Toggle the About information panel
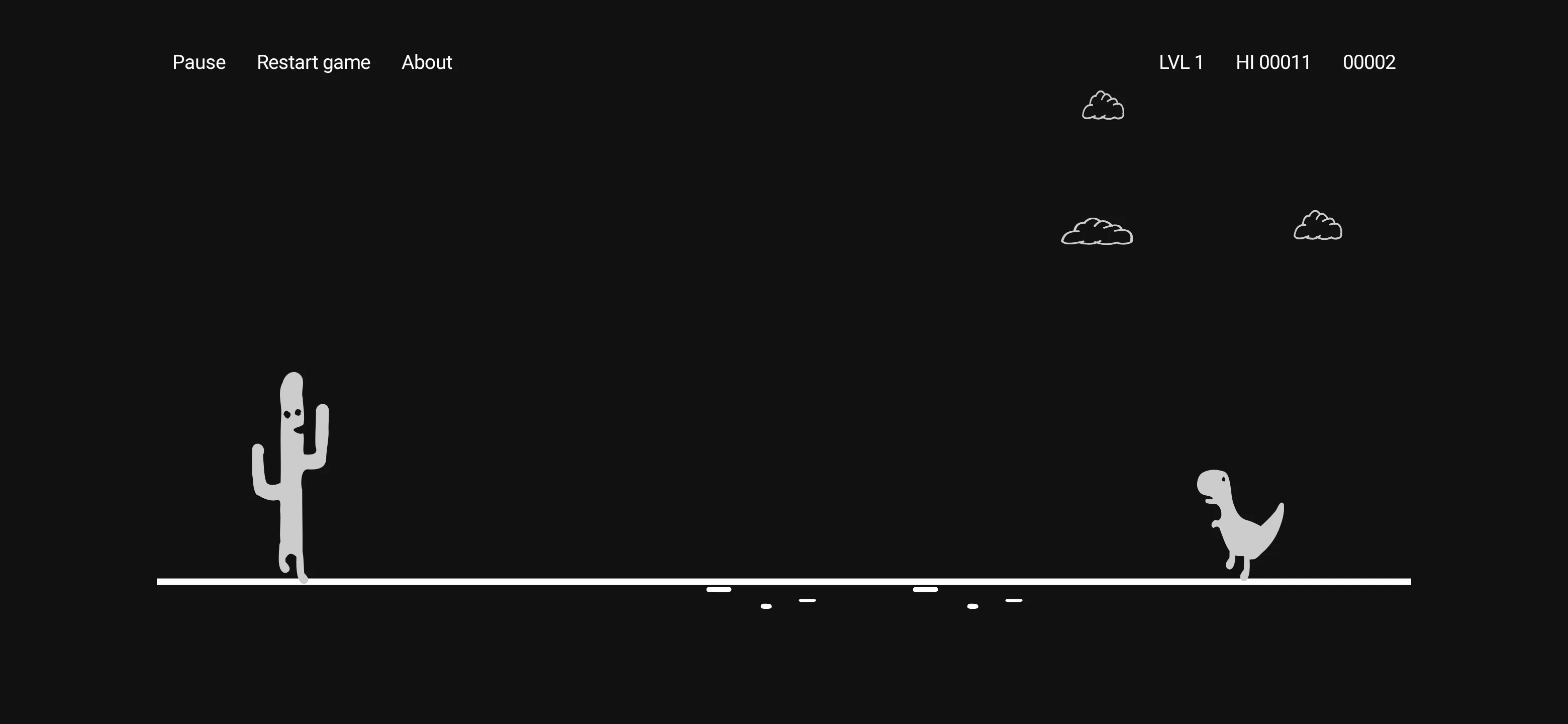1568x724 pixels. (427, 62)
